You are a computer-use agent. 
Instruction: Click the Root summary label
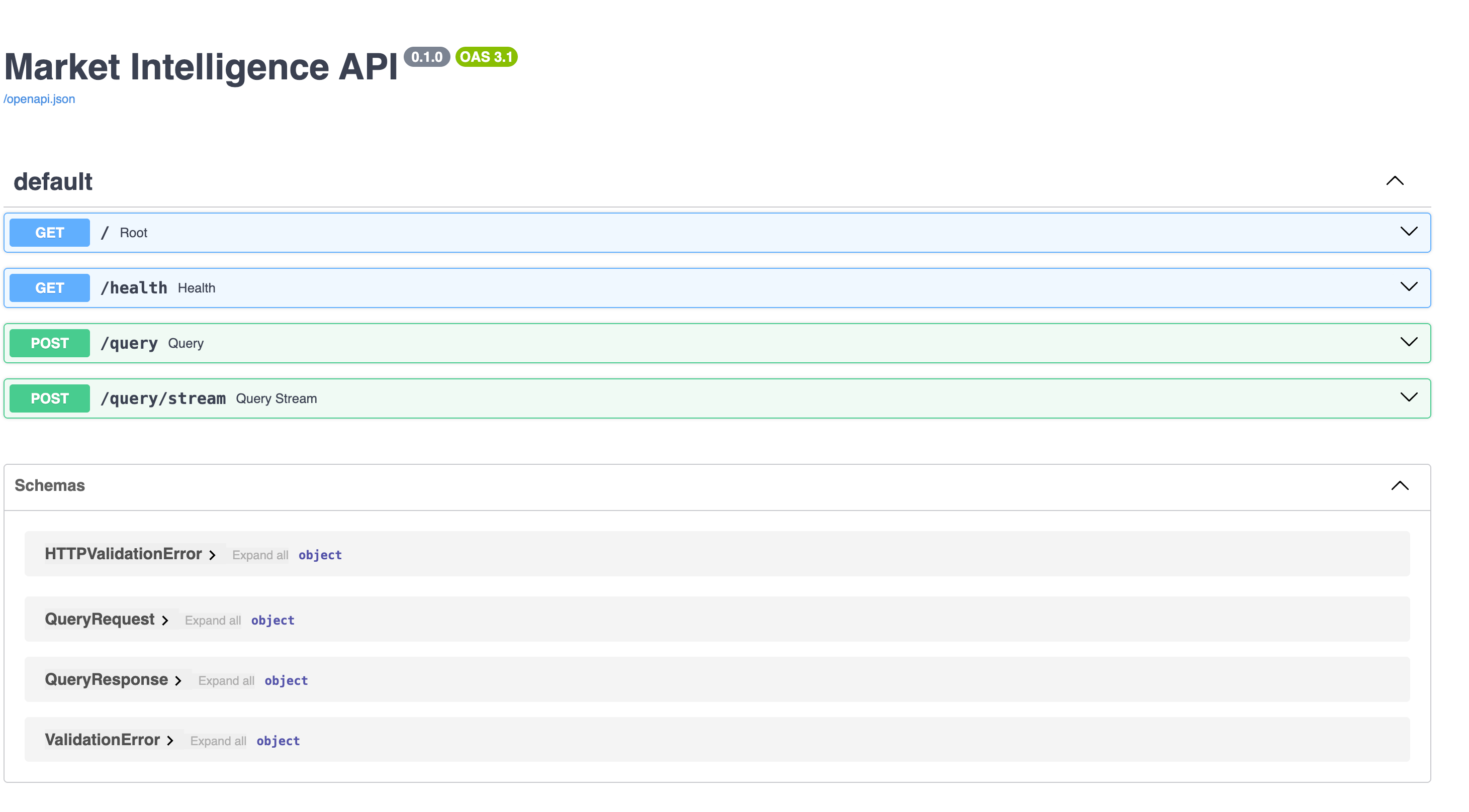tap(133, 233)
